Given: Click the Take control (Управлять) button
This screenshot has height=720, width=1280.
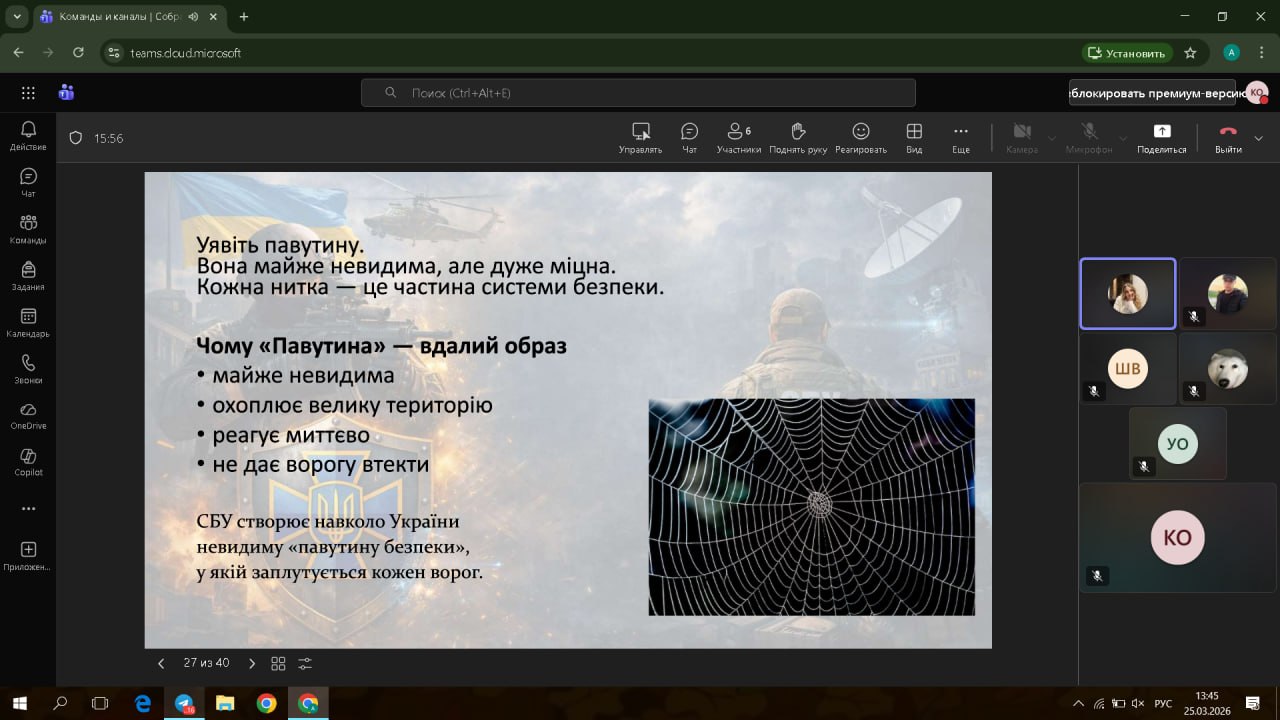Looking at the screenshot, I should 640,137.
